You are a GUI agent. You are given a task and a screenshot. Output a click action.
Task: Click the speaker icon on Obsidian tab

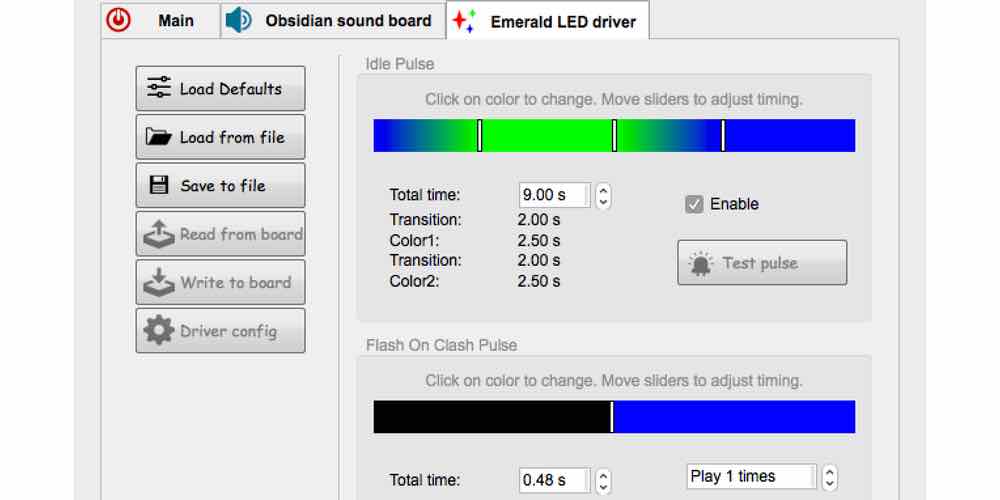(x=238, y=20)
